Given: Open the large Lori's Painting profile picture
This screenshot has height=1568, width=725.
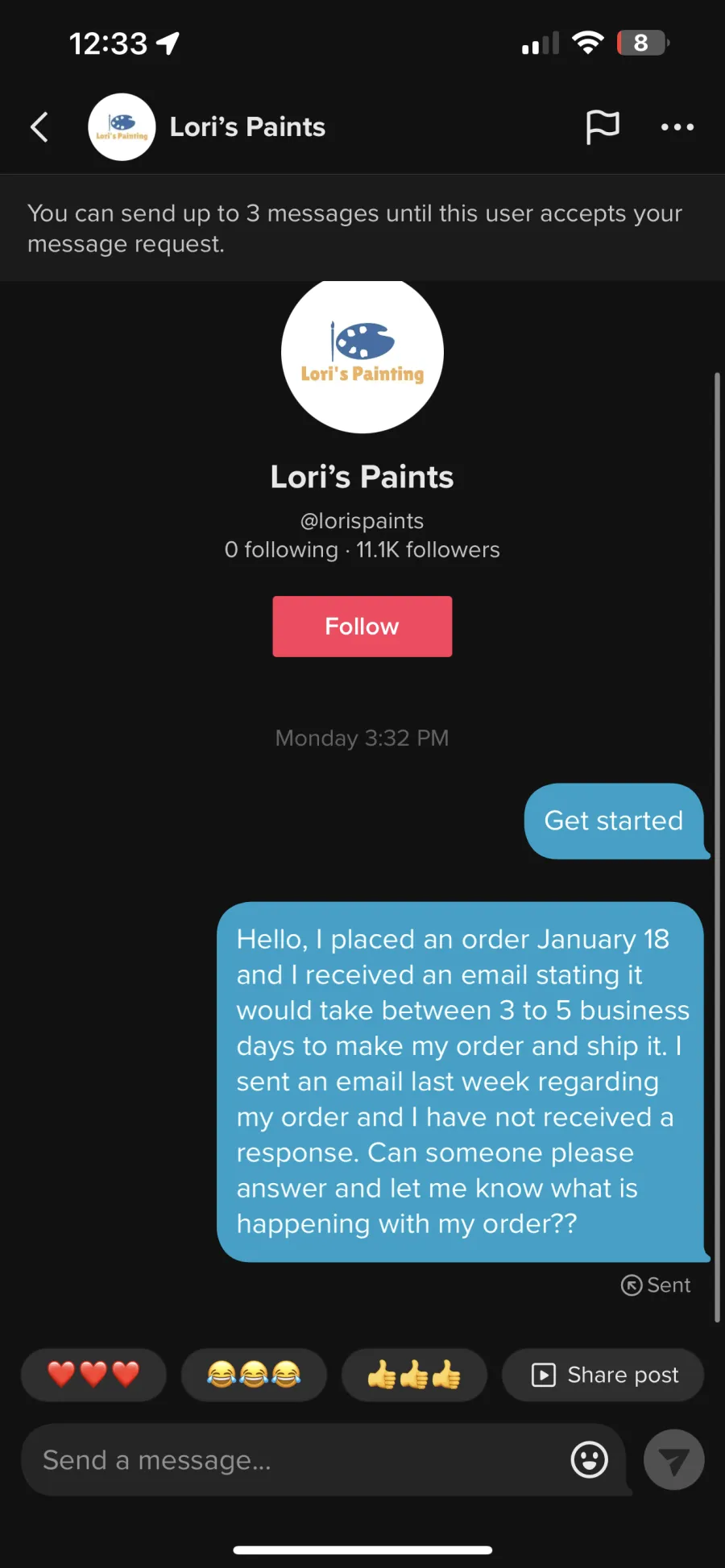Looking at the screenshot, I should point(362,353).
